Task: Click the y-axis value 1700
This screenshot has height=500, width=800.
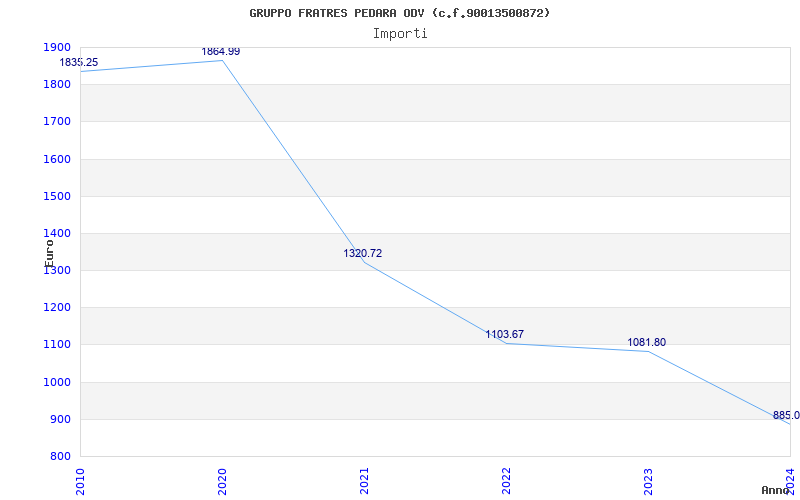Action: tap(57, 122)
